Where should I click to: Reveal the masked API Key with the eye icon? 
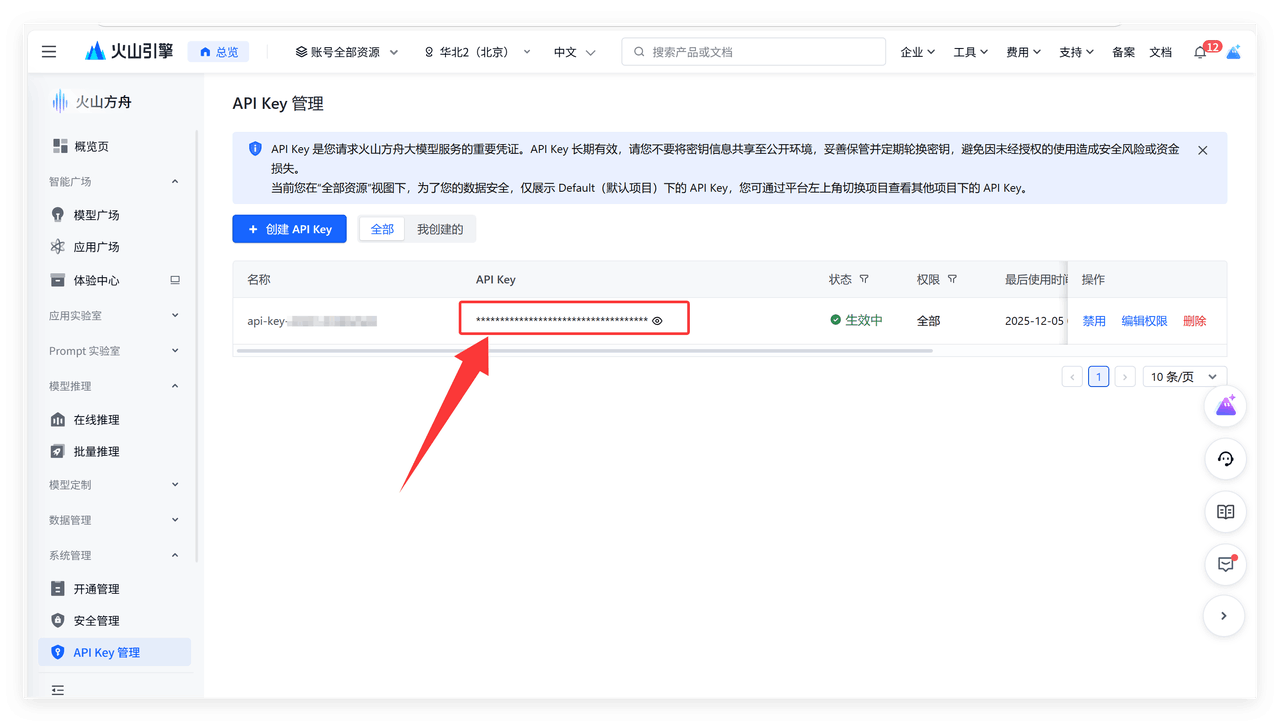(657, 321)
